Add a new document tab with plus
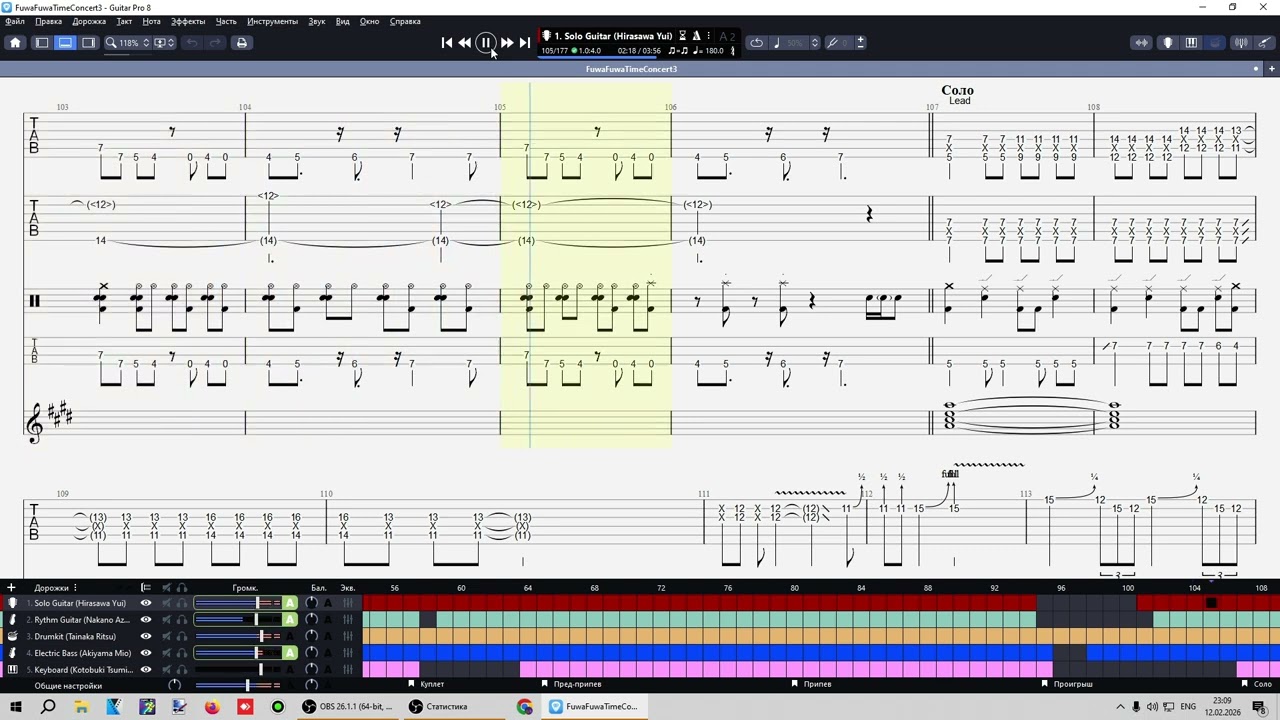This screenshot has height=720, width=1280. (x=1271, y=69)
